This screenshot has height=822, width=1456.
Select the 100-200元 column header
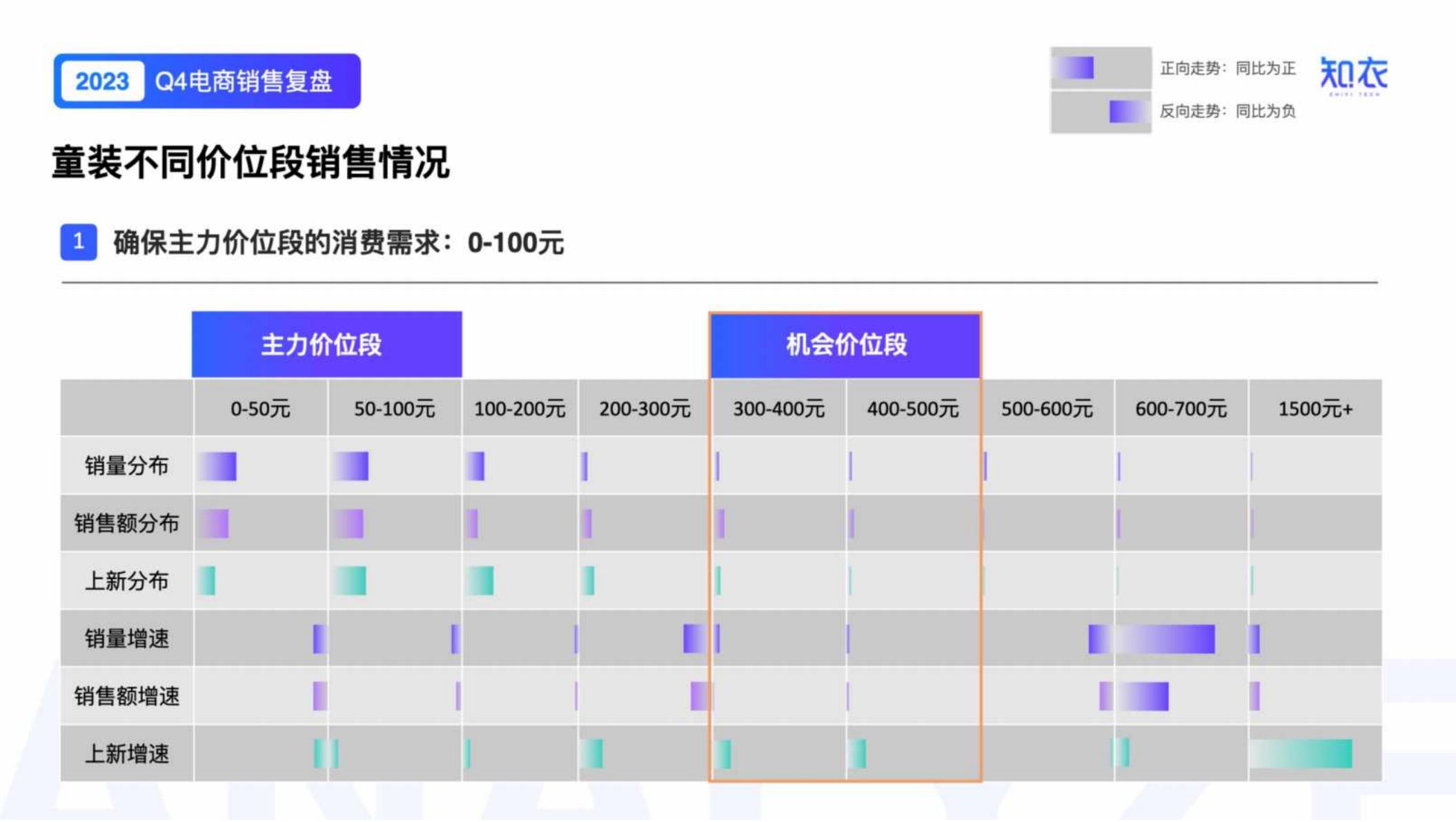[x=520, y=409]
